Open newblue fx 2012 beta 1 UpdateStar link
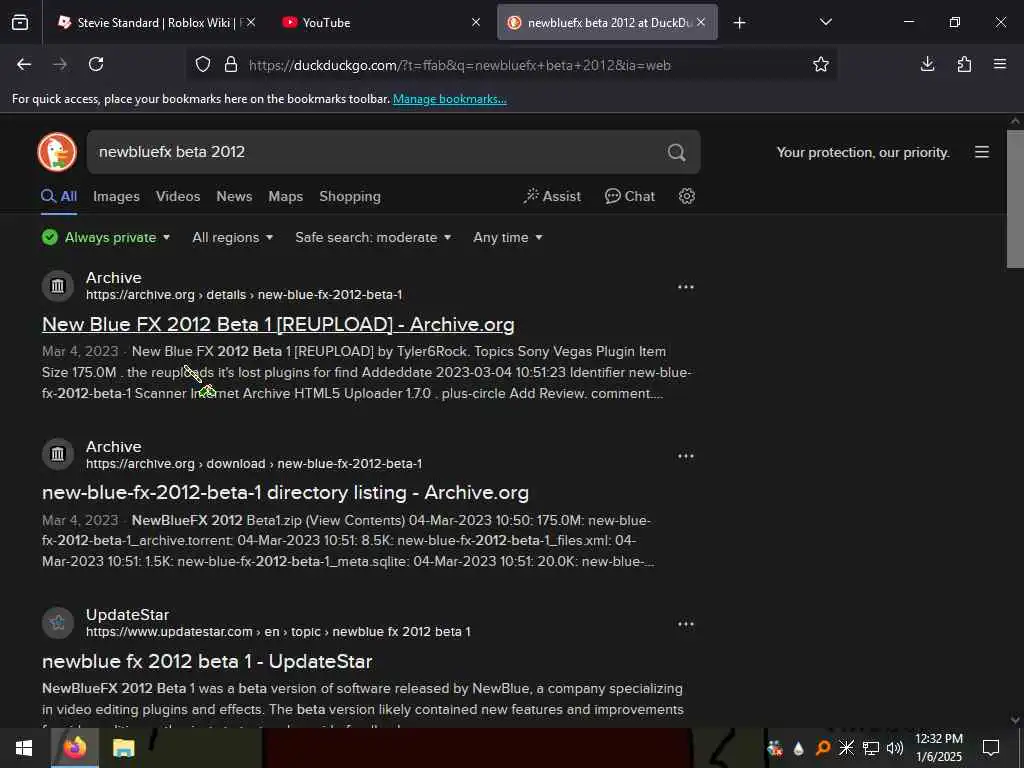Image resolution: width=1024 pixels, height=768 pixels. [207, 662]
